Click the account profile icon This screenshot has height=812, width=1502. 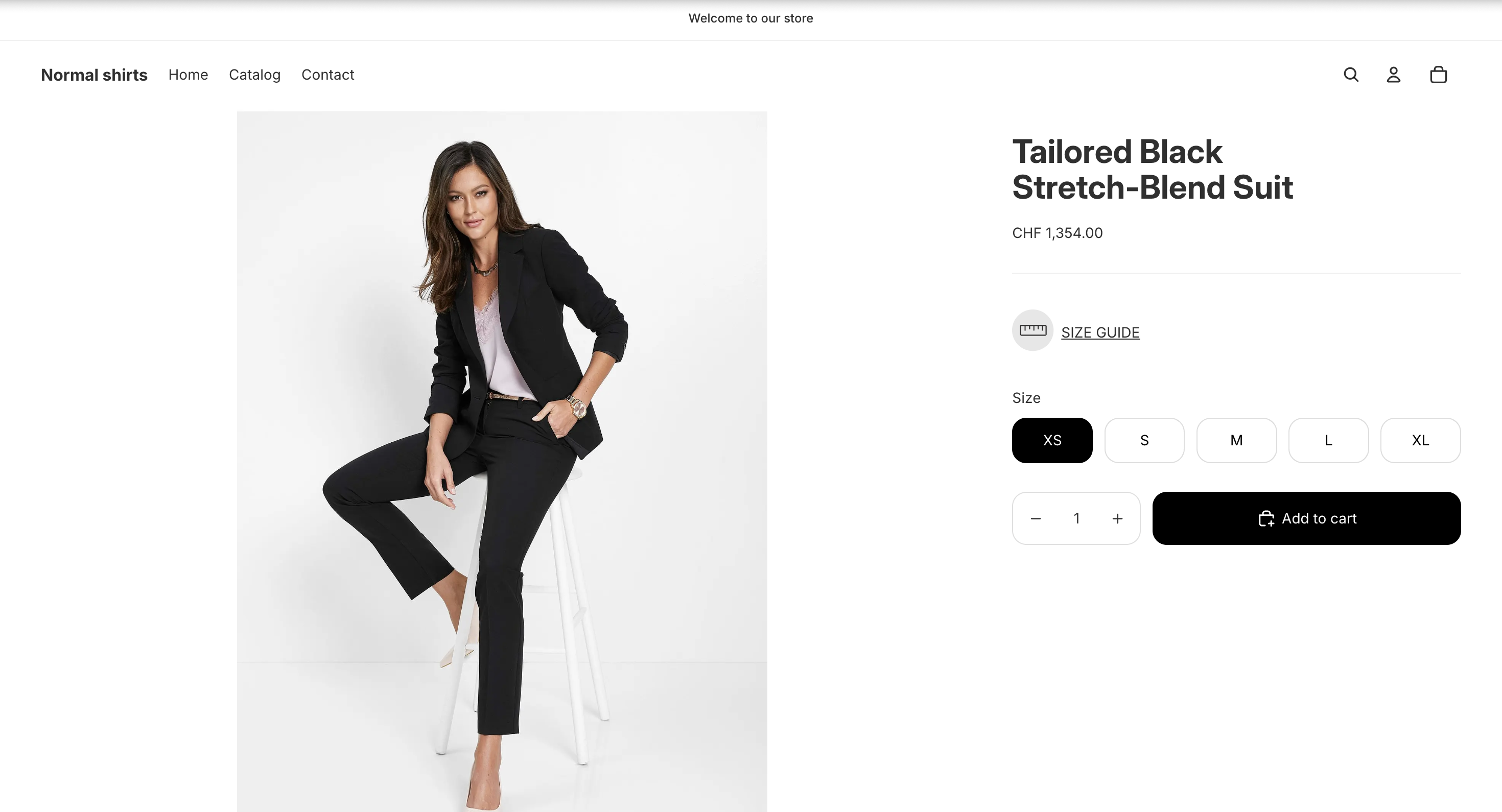[1394, 75]
